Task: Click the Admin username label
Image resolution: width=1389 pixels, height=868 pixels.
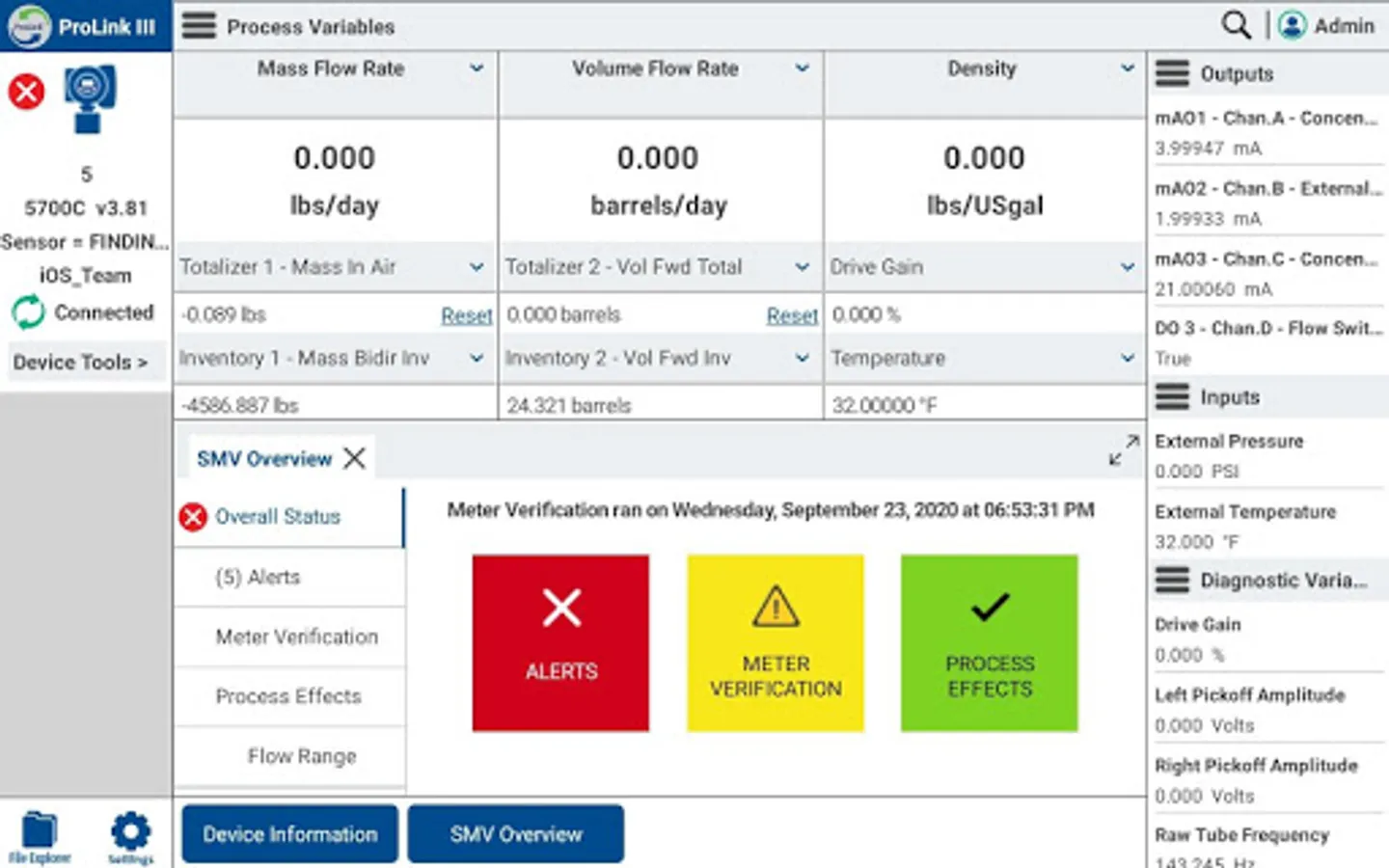Action: coord(1344,26)
